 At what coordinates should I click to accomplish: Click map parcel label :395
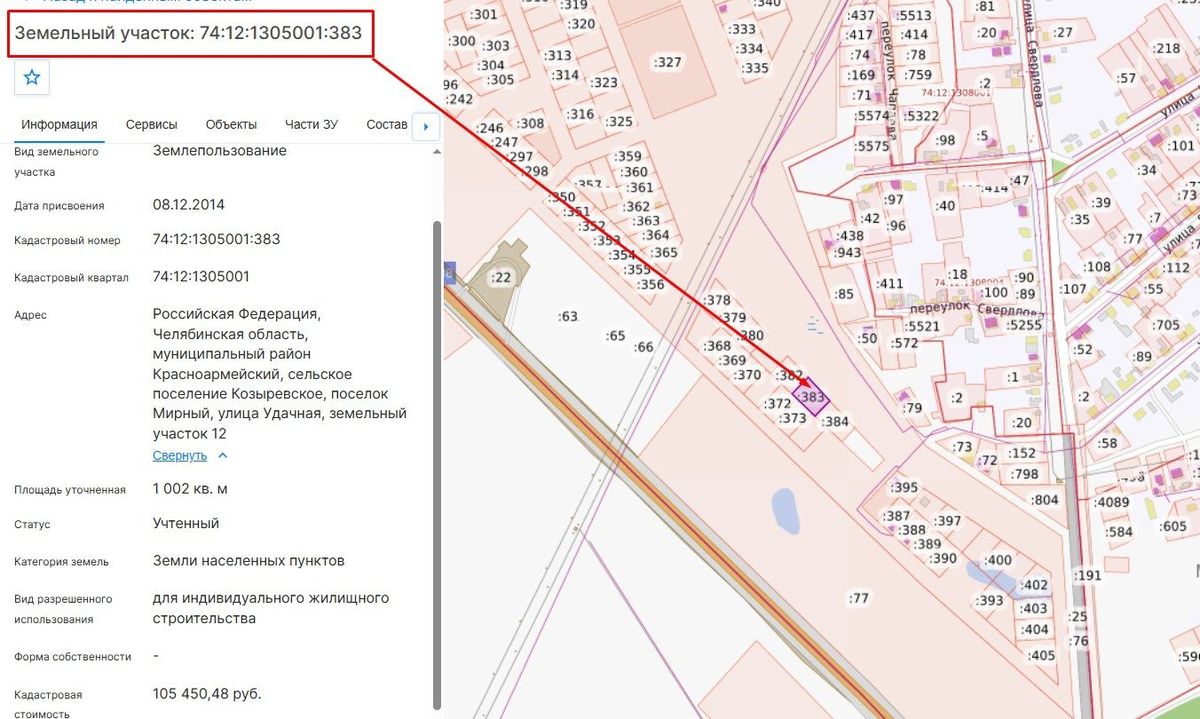tap(903, 488)
